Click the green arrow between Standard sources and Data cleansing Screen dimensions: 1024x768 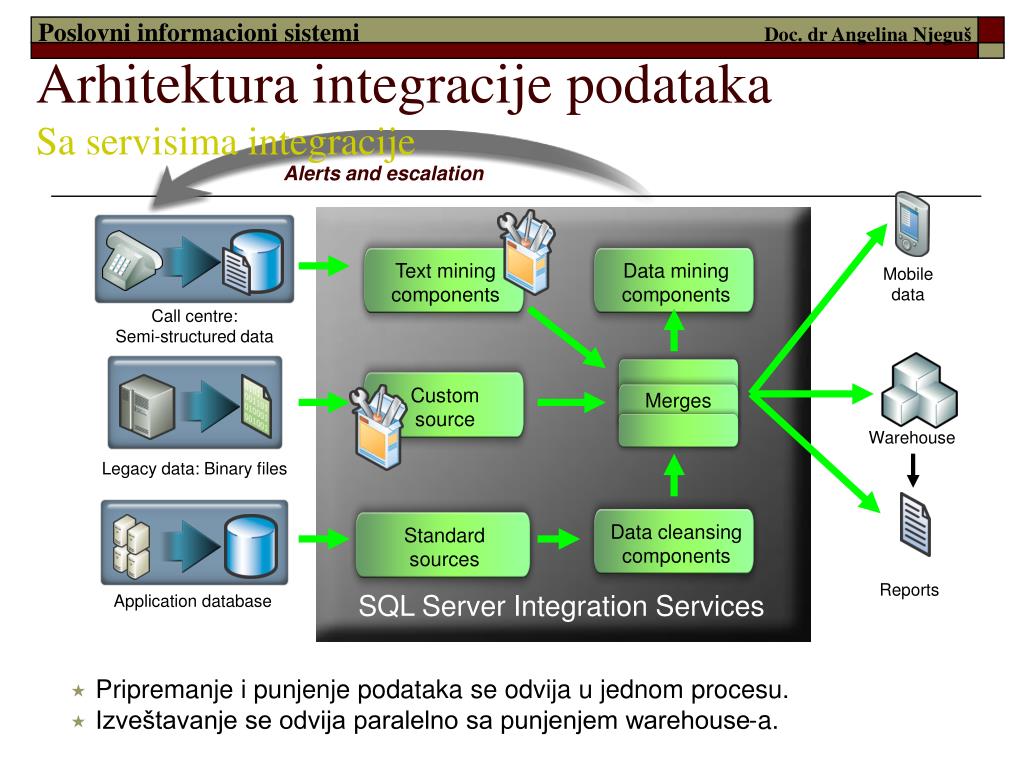pyautogui.click(x=558, y=539)
